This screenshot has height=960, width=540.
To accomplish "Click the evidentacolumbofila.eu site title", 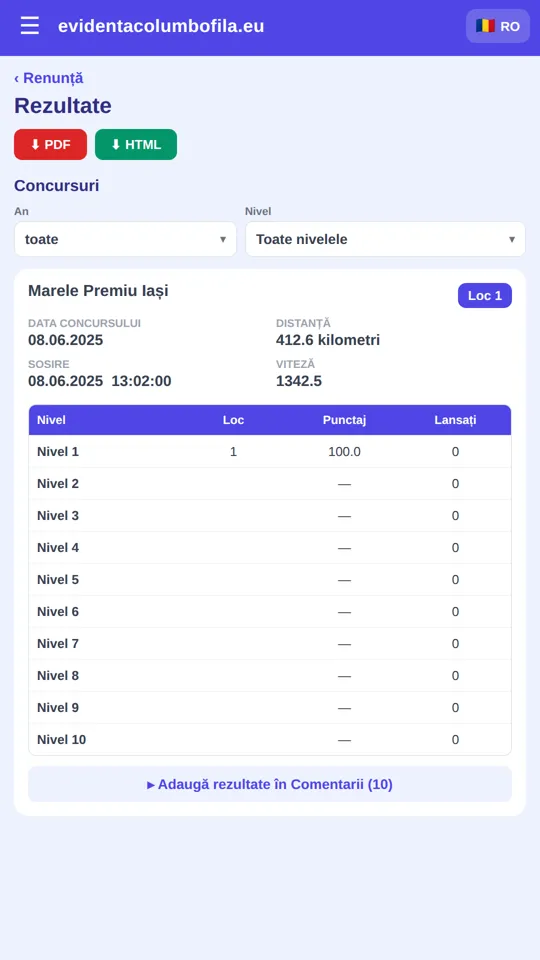I will coord(161,26).
